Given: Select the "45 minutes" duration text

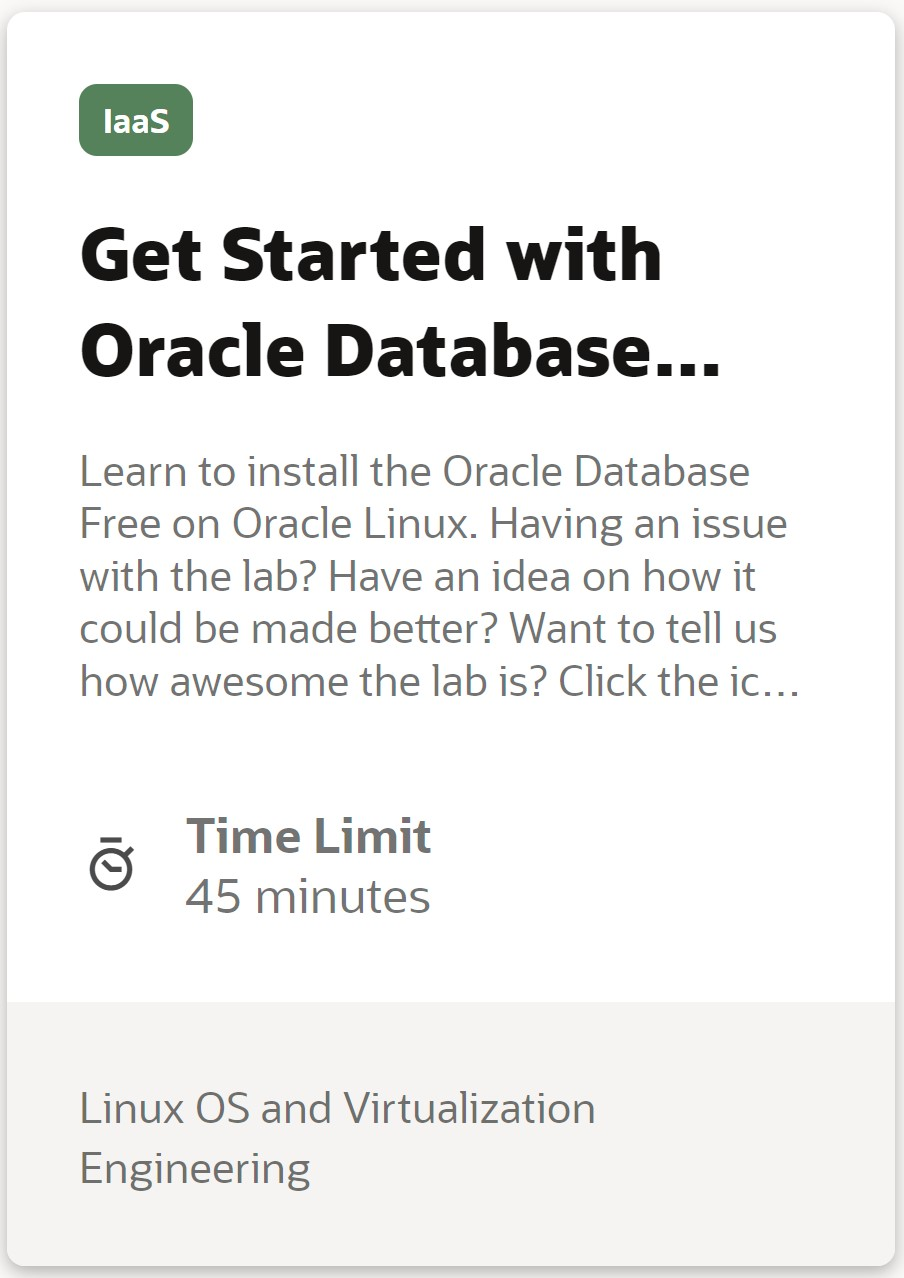Looking at the screenshot, I should 308,896.
